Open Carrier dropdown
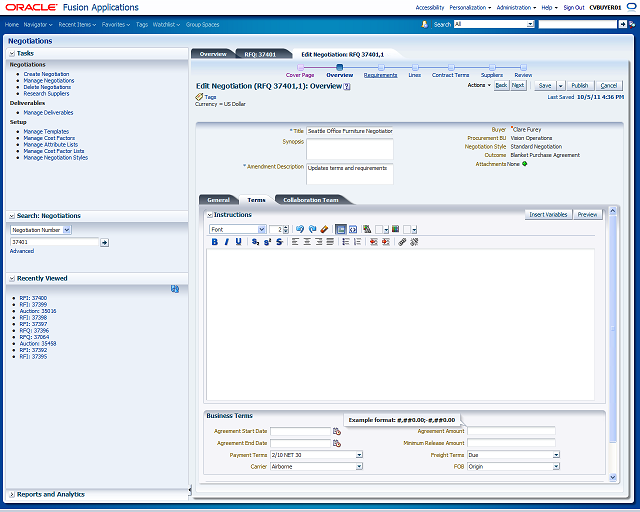640x512 pixels. click(x=359, y=466)
